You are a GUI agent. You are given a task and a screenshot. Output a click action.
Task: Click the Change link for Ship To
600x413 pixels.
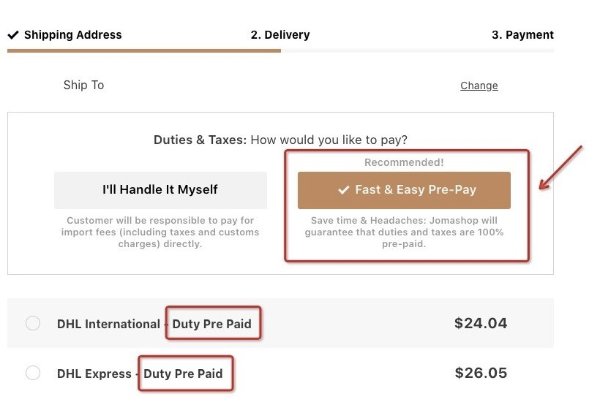pos(479,85)
